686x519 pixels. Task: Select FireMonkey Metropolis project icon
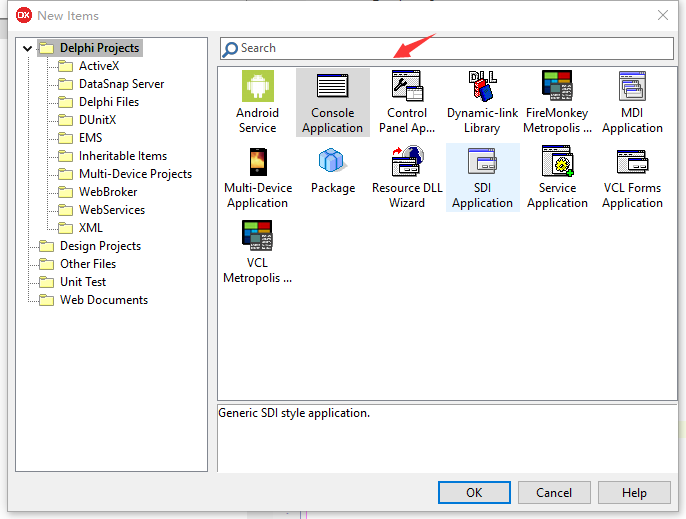click(x=557, y=86)
